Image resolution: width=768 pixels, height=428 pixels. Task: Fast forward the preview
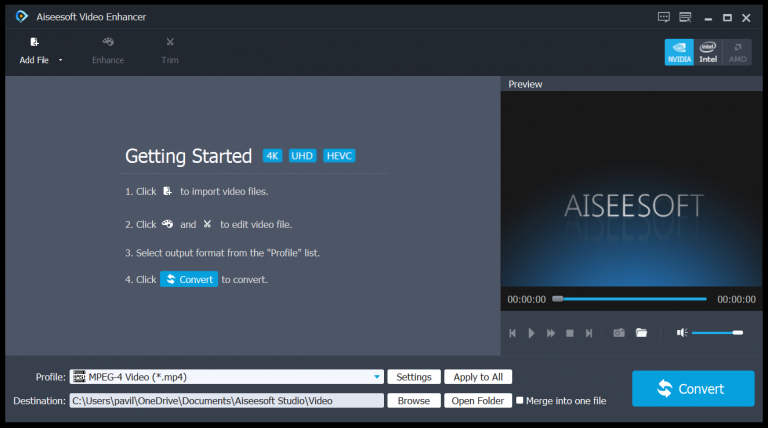click(x=551, y=333)
